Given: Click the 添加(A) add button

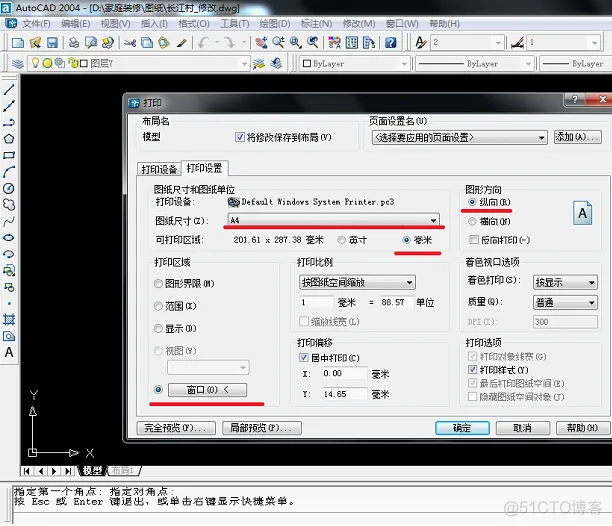Looking at the screenshot, I should tap(578, 137).
